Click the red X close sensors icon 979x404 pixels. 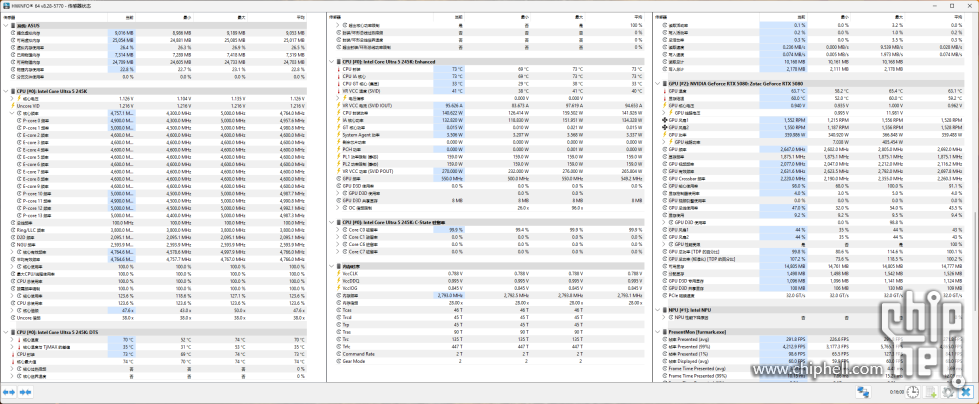[x=967, y=391]
